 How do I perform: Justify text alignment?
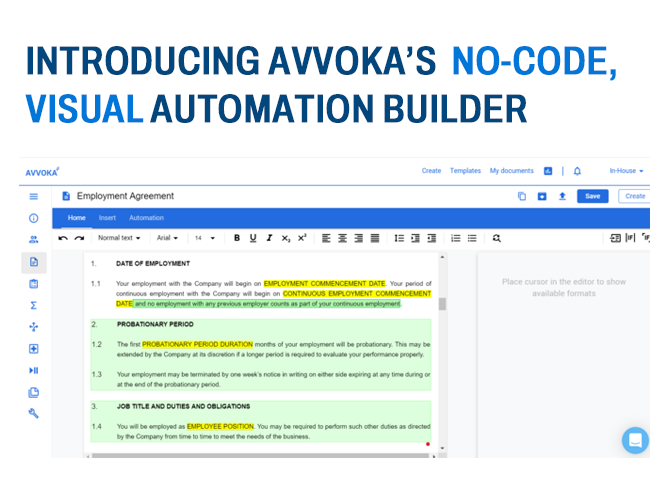pos(375,238)
